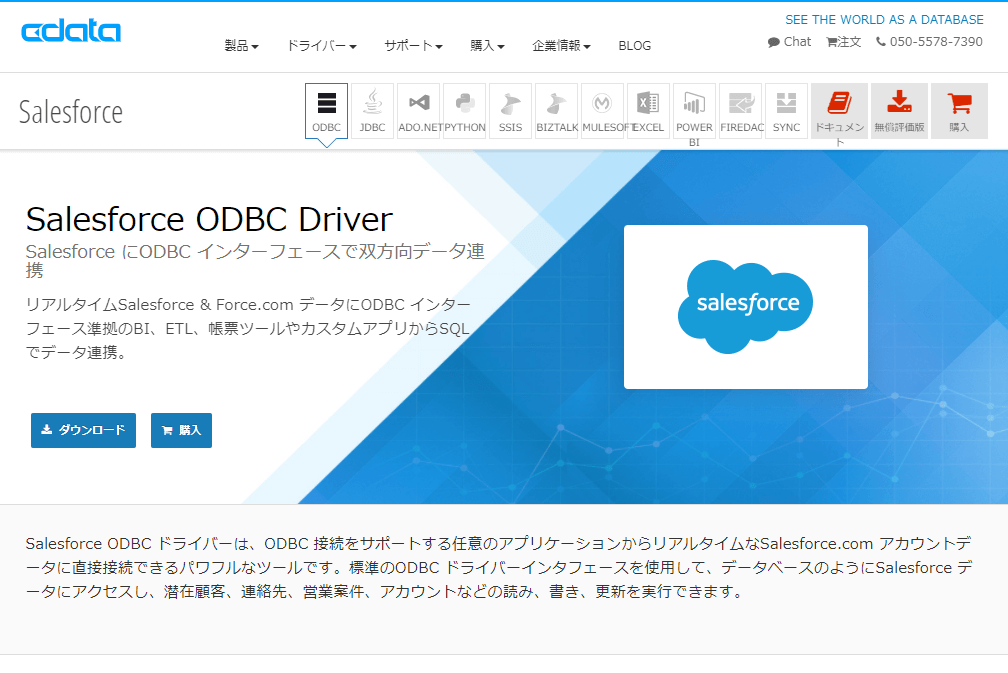
Task: Click the 無償評価版 download icon
Action: [x=899, y=111]
